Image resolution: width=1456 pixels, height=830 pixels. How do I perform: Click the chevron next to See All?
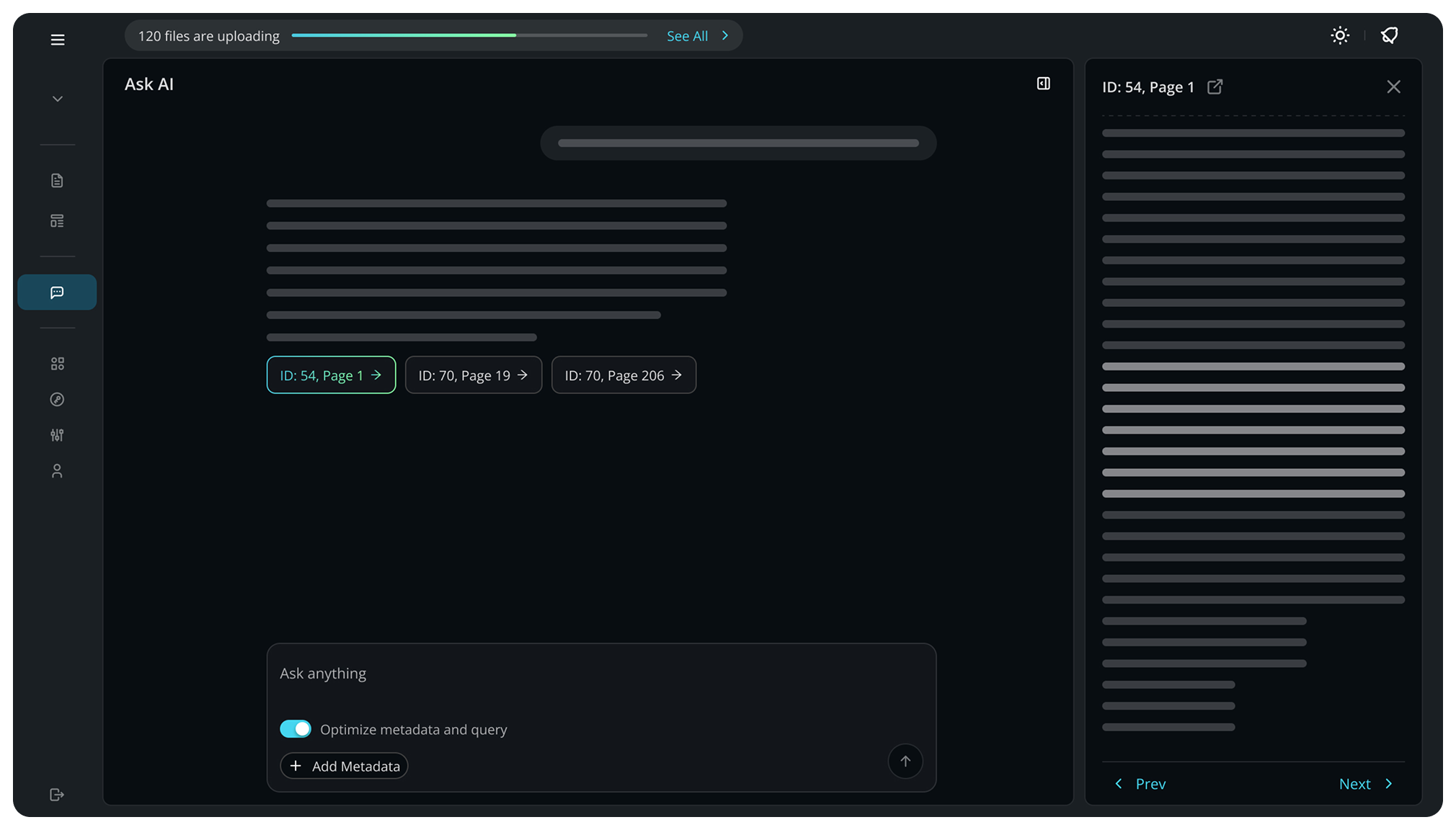tap(725, 36)
